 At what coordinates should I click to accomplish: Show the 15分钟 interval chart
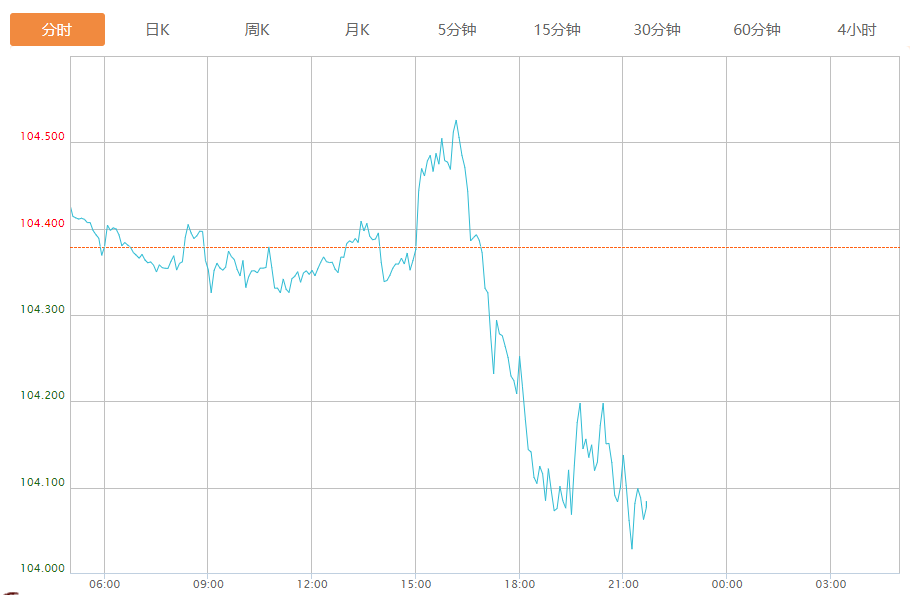point(557,30)
